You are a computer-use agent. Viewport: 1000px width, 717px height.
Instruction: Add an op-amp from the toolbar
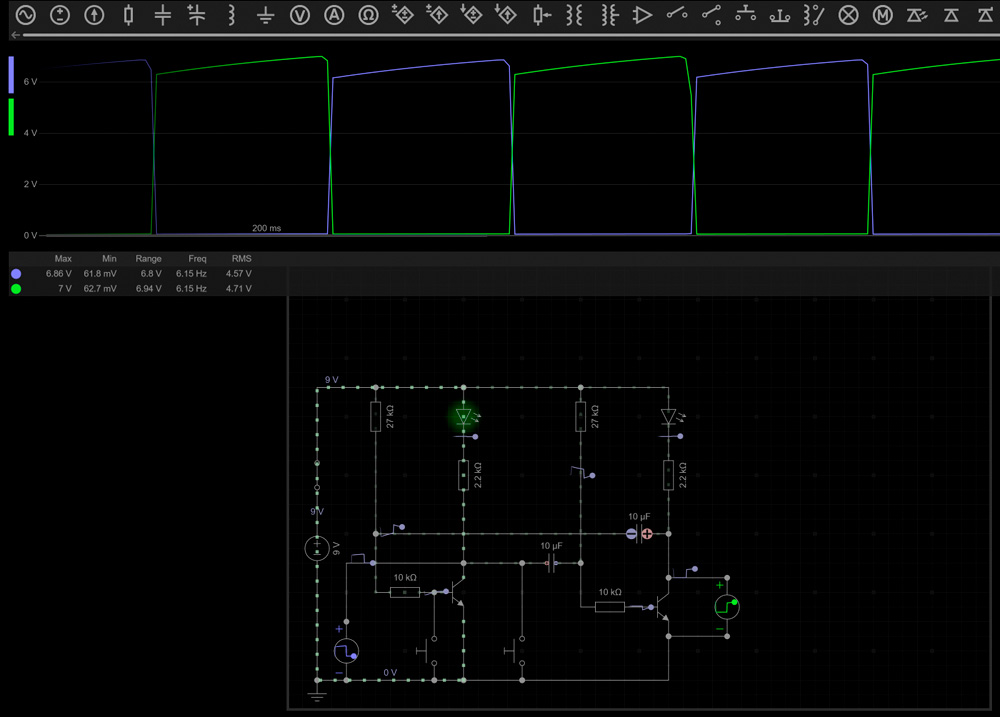pos(643,15)
